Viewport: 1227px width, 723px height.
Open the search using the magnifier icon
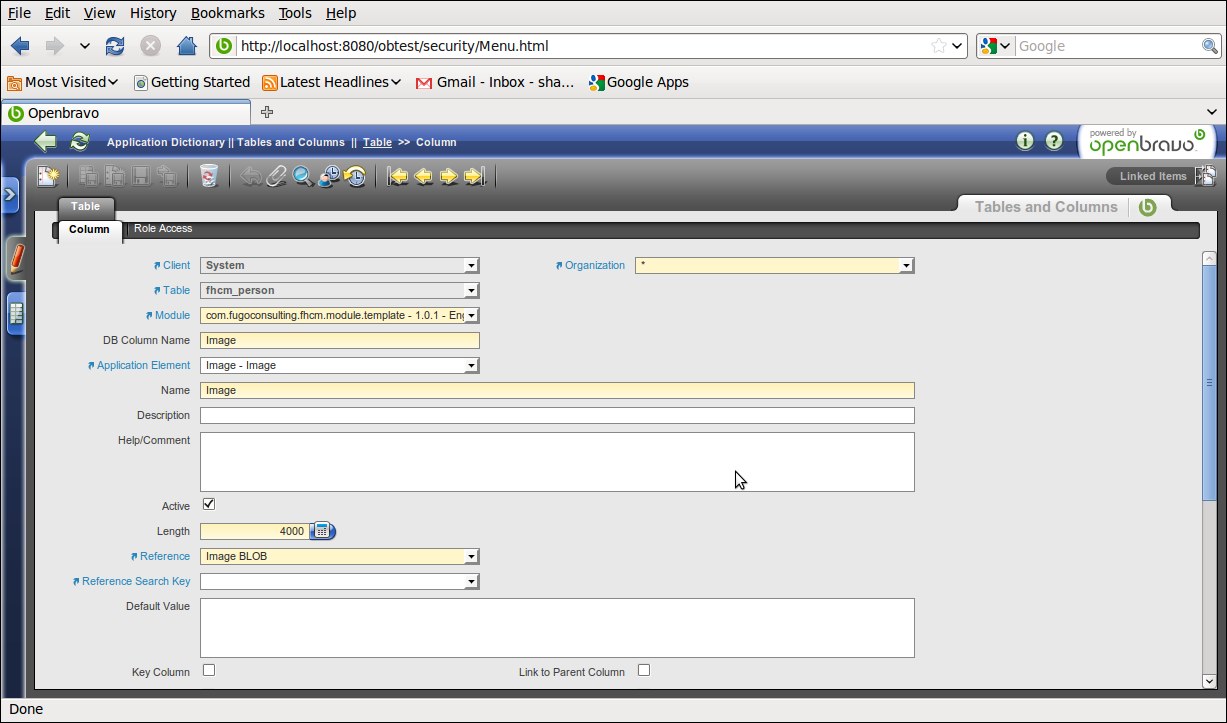(301, 176)
